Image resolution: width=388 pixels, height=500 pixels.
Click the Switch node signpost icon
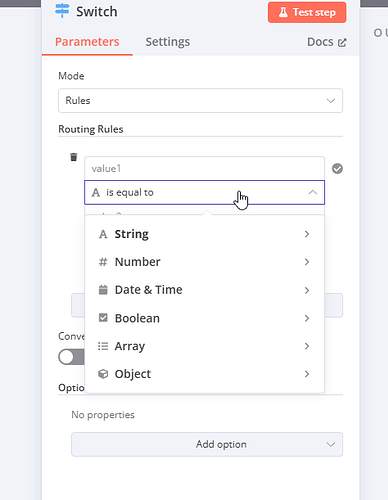(62, 11)
